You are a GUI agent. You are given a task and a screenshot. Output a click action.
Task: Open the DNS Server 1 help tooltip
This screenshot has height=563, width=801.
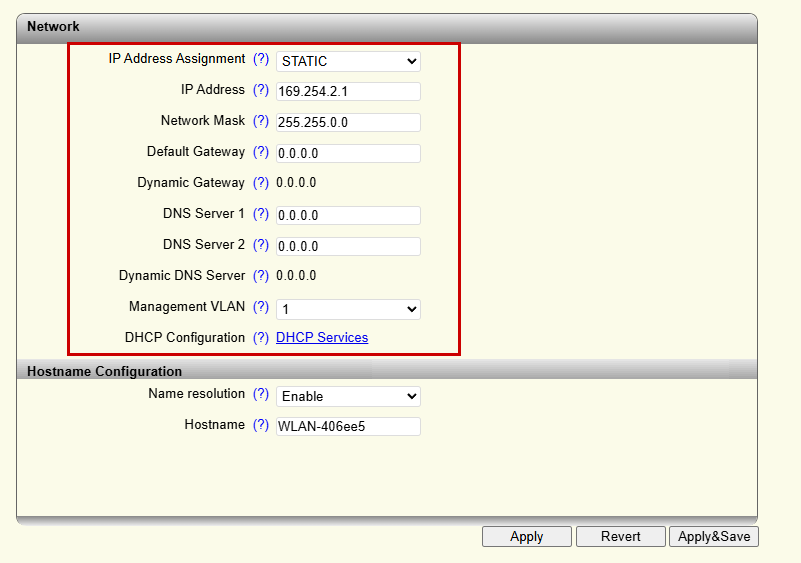(261, 214)
